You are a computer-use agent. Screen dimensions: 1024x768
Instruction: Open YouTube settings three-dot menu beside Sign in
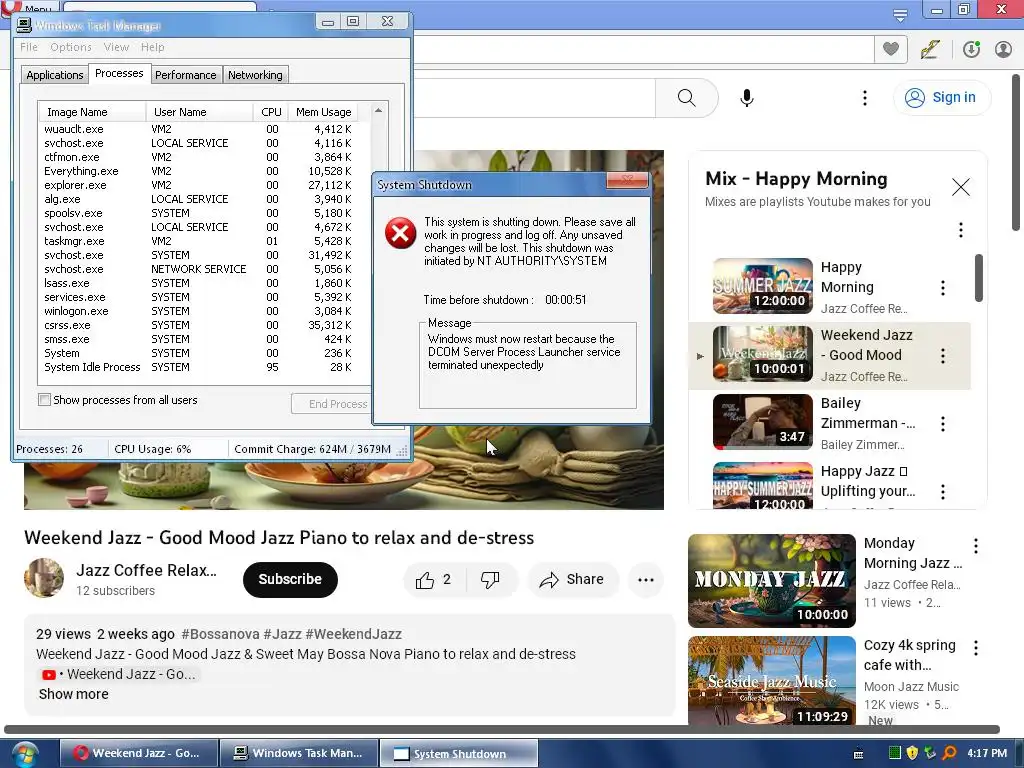[865, 98]
